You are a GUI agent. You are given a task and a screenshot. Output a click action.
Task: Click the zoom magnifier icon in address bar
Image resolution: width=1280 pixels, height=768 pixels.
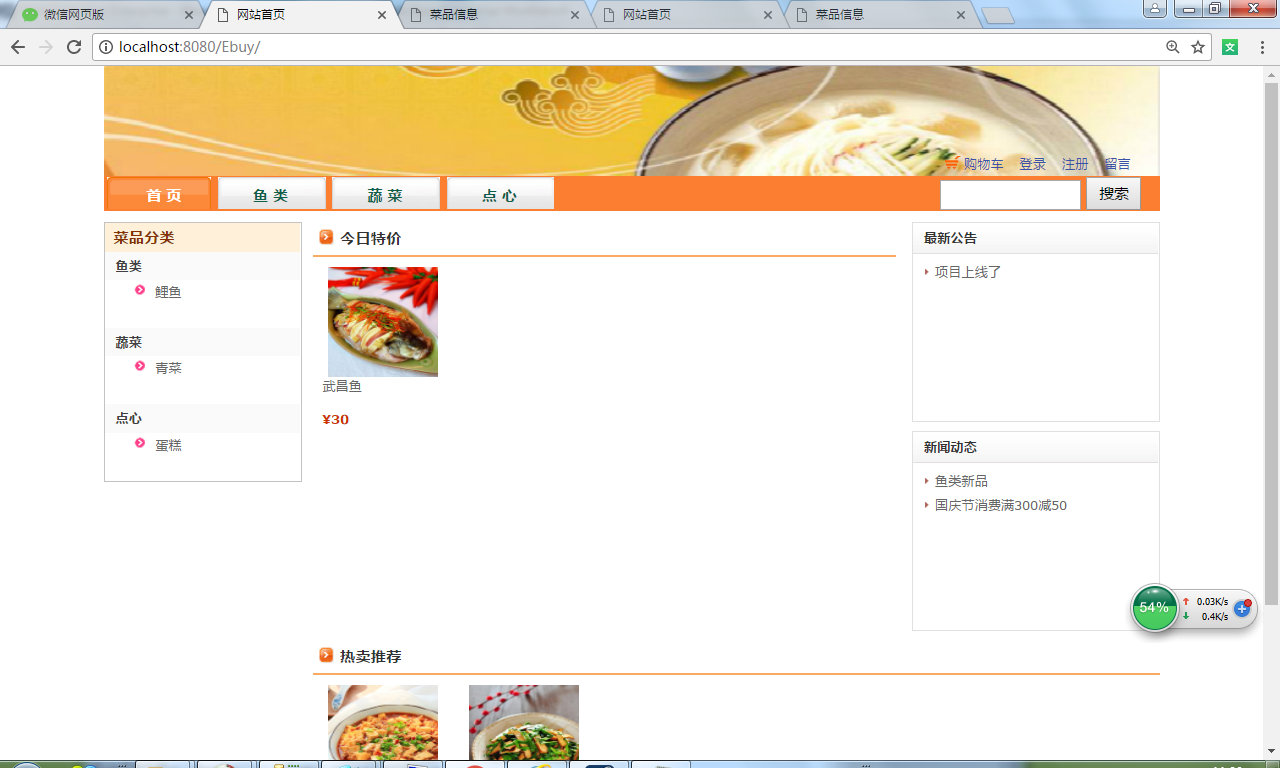[1173, 47]
